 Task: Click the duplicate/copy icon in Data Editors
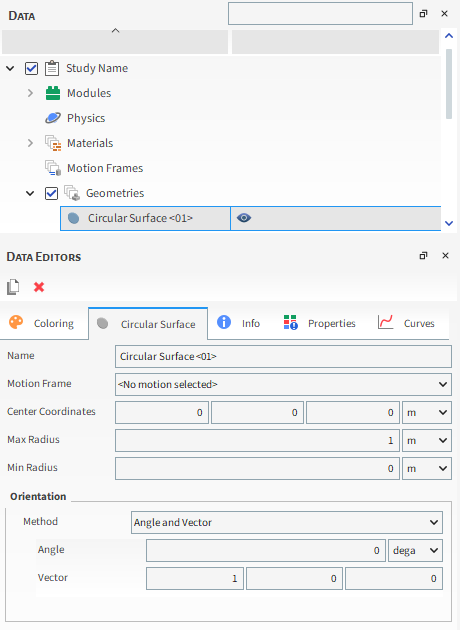click(x=13, y=287)
